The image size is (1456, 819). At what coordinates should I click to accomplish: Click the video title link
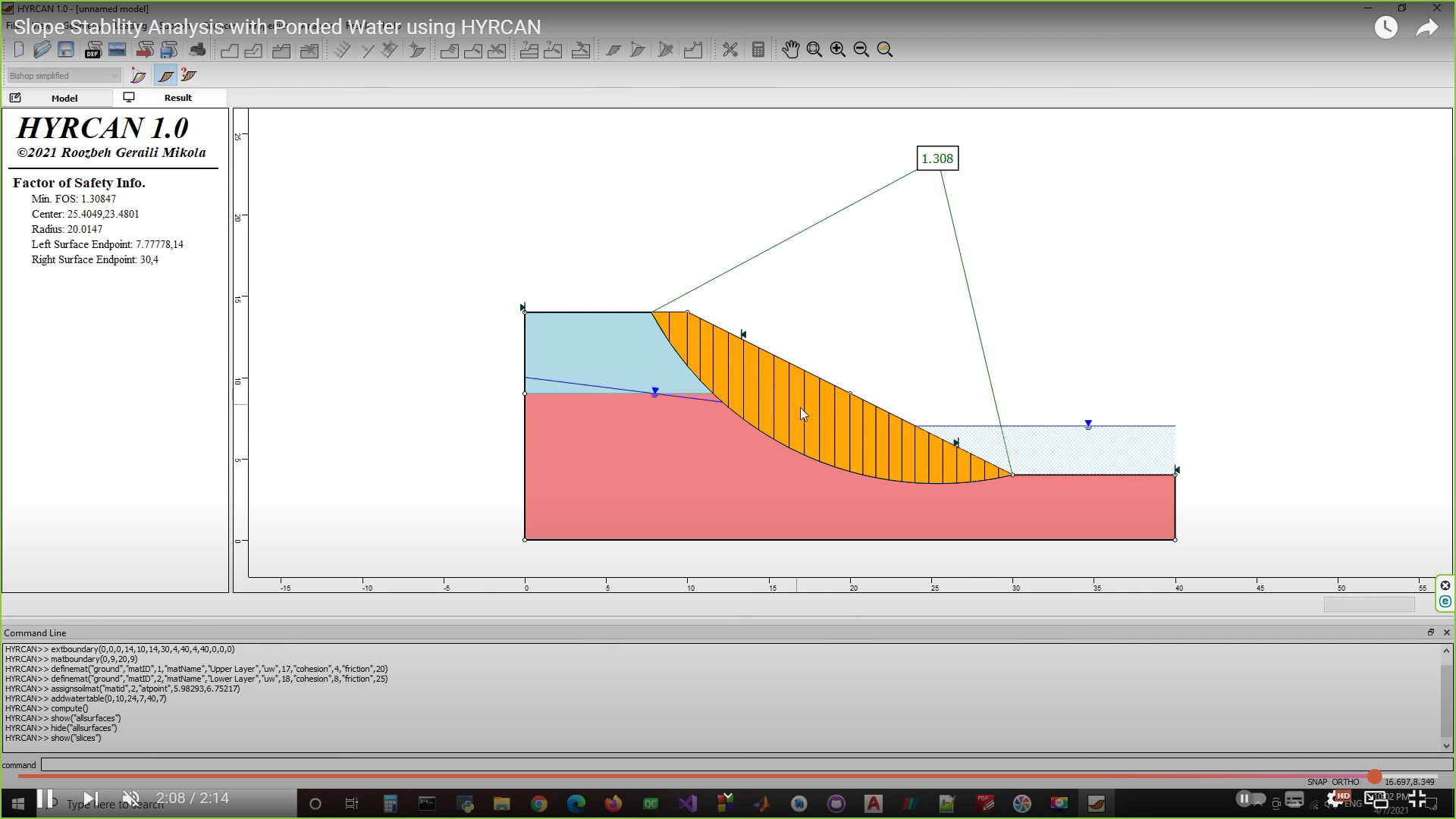(x=278, y=27)
